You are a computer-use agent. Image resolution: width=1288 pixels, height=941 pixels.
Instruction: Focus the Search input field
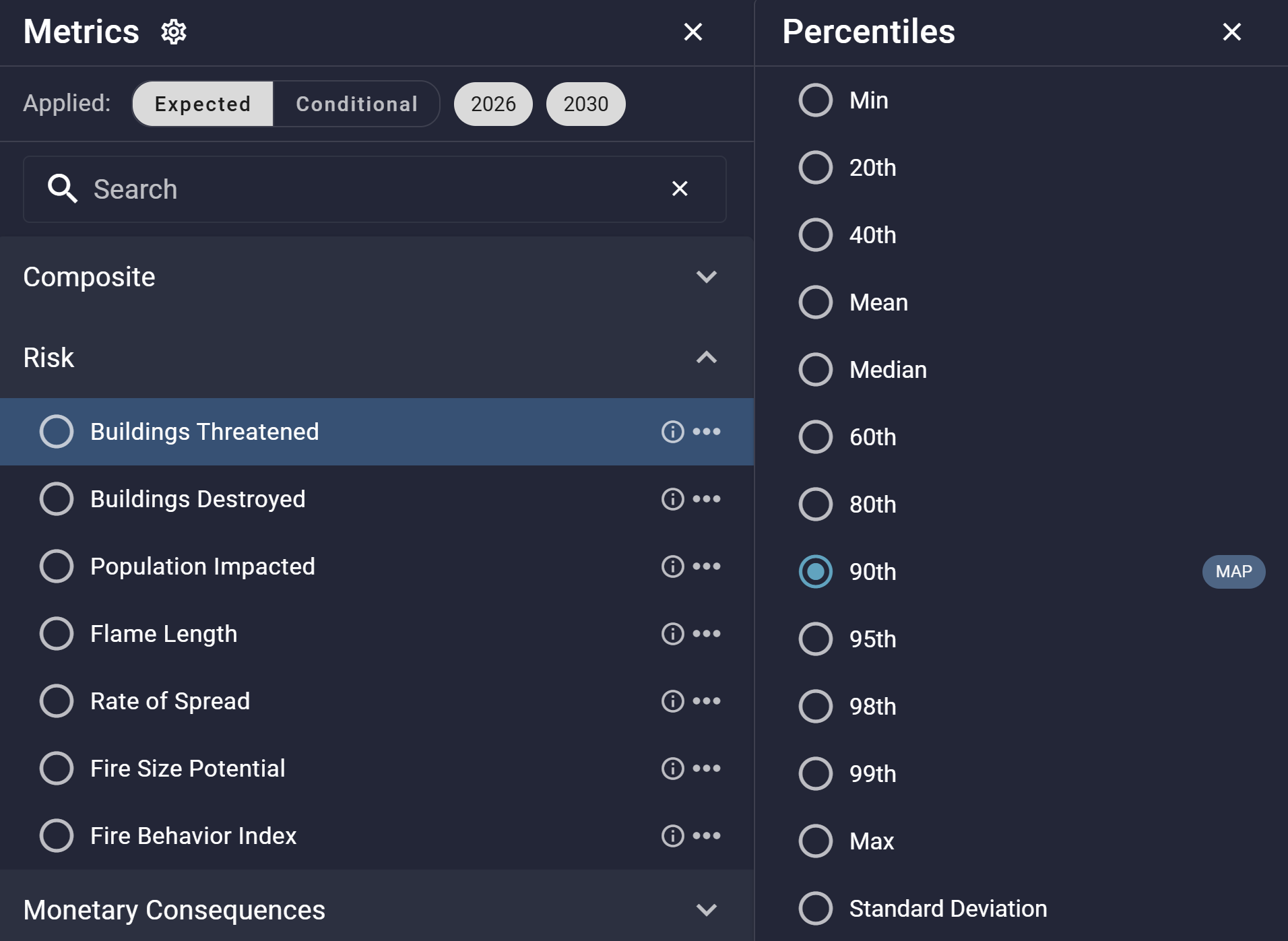[x=375, y=189]
